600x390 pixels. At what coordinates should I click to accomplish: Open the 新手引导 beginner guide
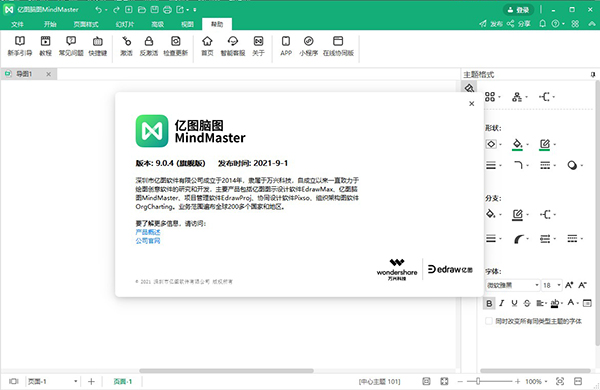(x=20, y=46)
